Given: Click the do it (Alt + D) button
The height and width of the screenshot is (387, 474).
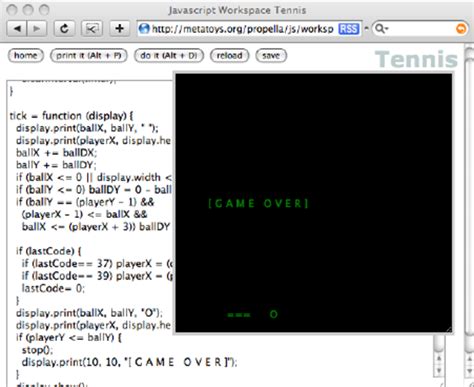Looking at the screenshot, I should point(169,55).
